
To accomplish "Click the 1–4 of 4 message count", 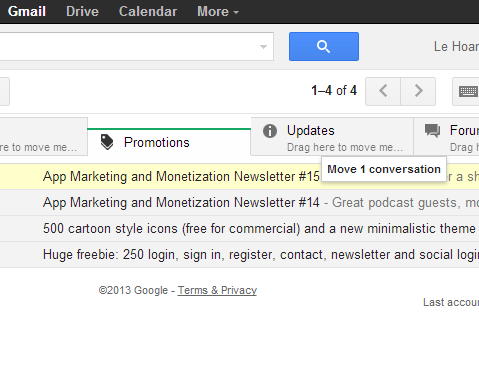I will [334, 90].
